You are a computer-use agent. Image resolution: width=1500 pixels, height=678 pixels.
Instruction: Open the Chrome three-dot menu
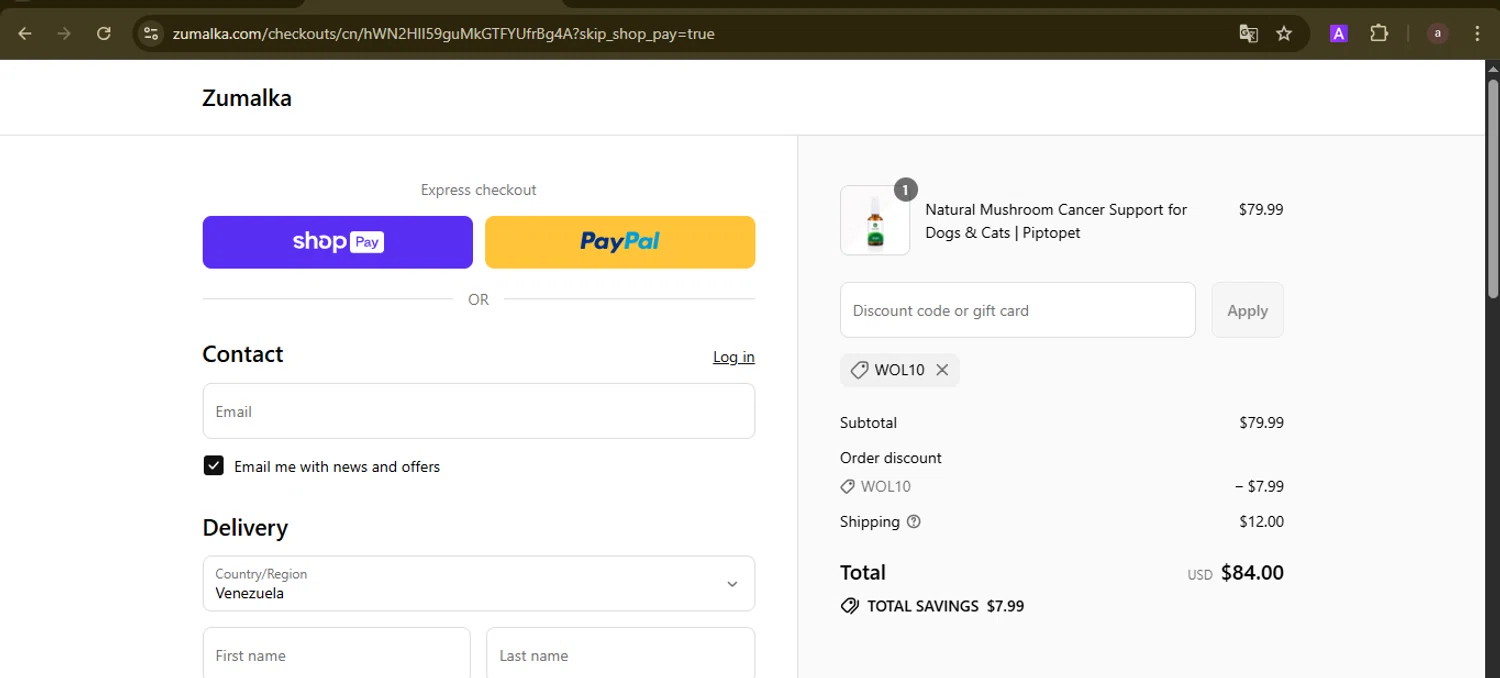click(1478, 34)
